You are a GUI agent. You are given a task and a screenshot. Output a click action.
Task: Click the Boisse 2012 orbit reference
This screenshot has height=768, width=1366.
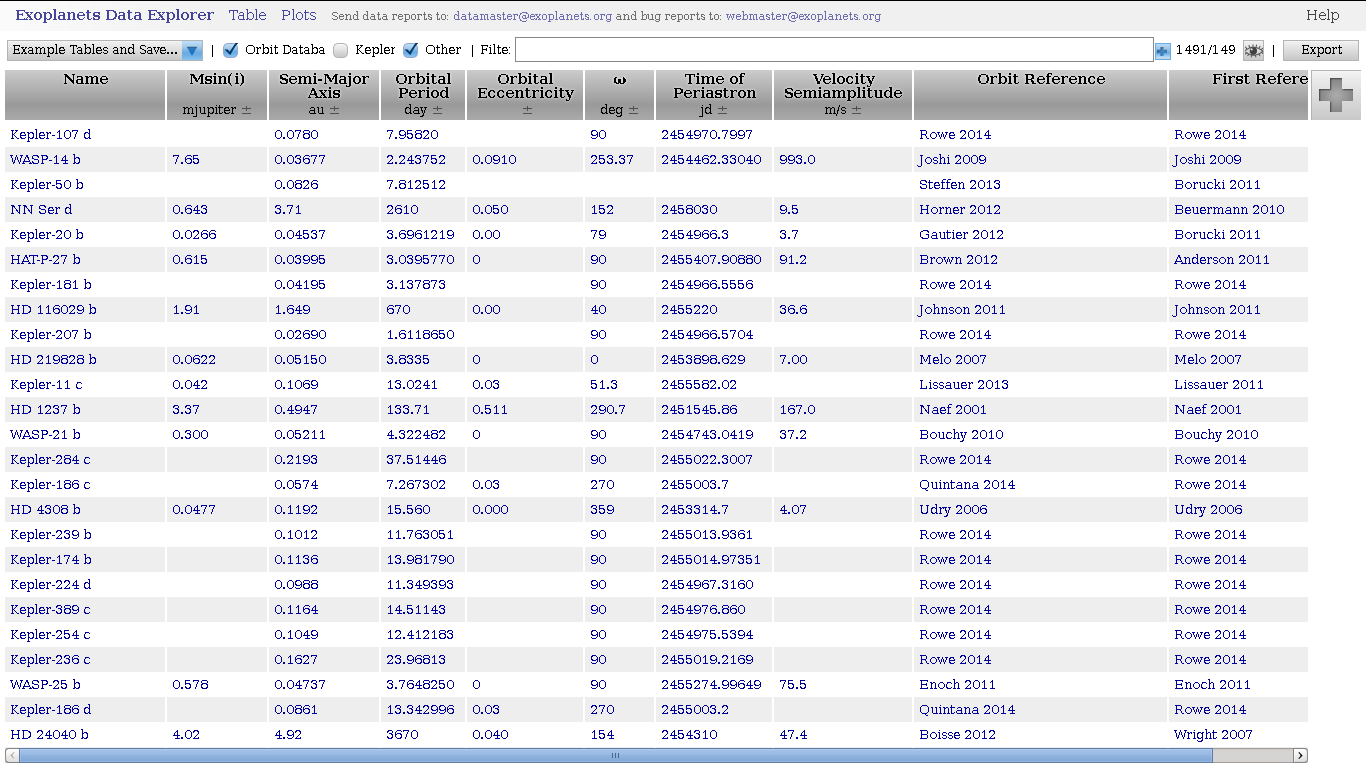957,734
